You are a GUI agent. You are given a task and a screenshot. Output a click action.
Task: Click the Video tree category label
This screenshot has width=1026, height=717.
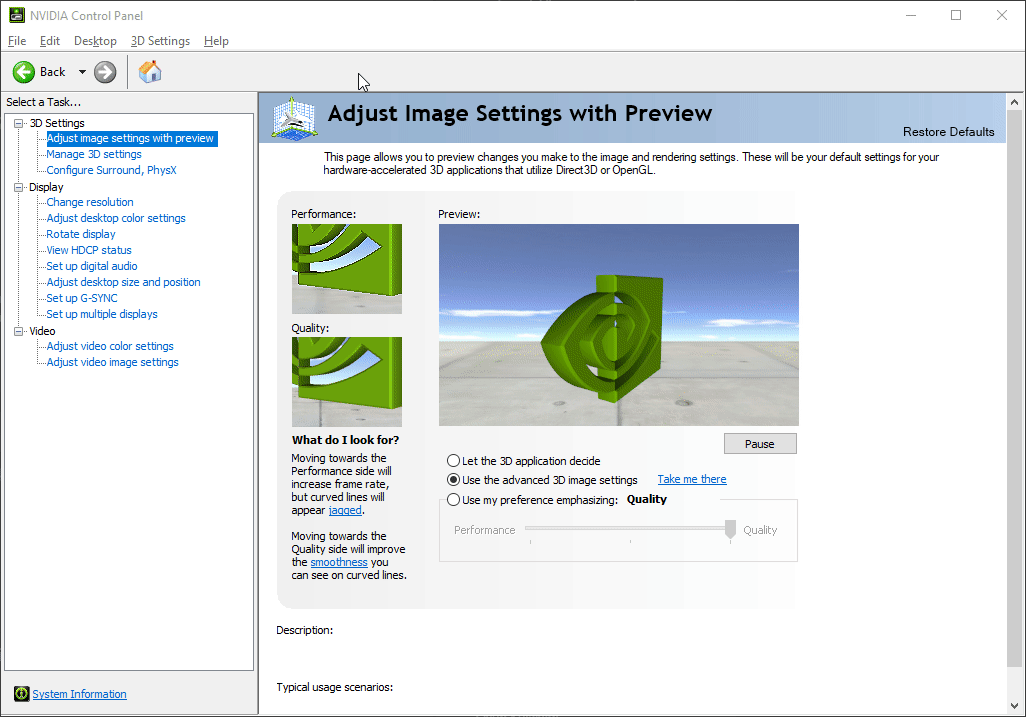pyautogui.click(x=42, y=331)
